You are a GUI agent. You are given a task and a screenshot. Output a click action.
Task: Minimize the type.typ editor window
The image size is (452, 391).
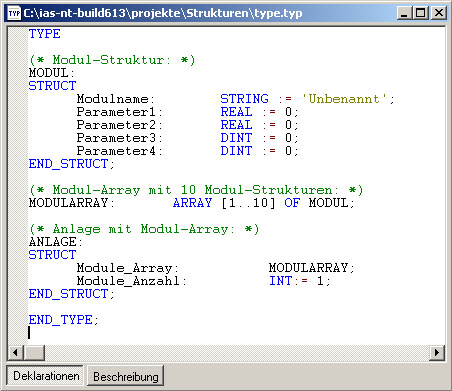(404, 14)
